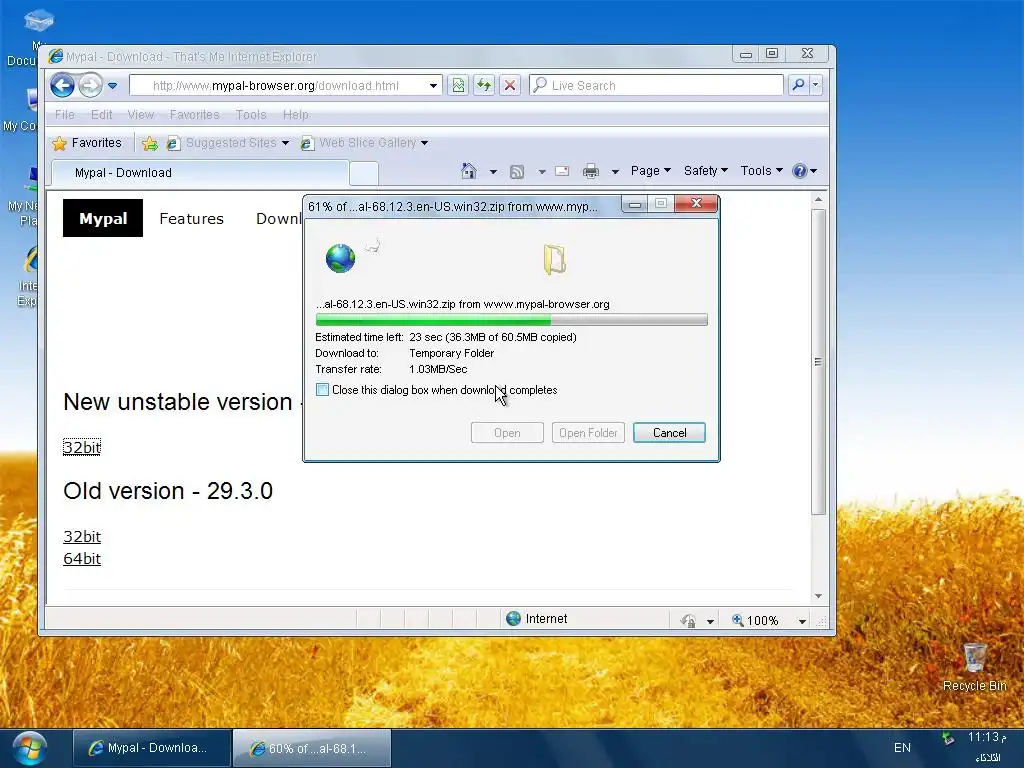The width and height of the screenshot is (1024, 768).
Task: Open the Safety command menu
Action: (x=705, y=171)
